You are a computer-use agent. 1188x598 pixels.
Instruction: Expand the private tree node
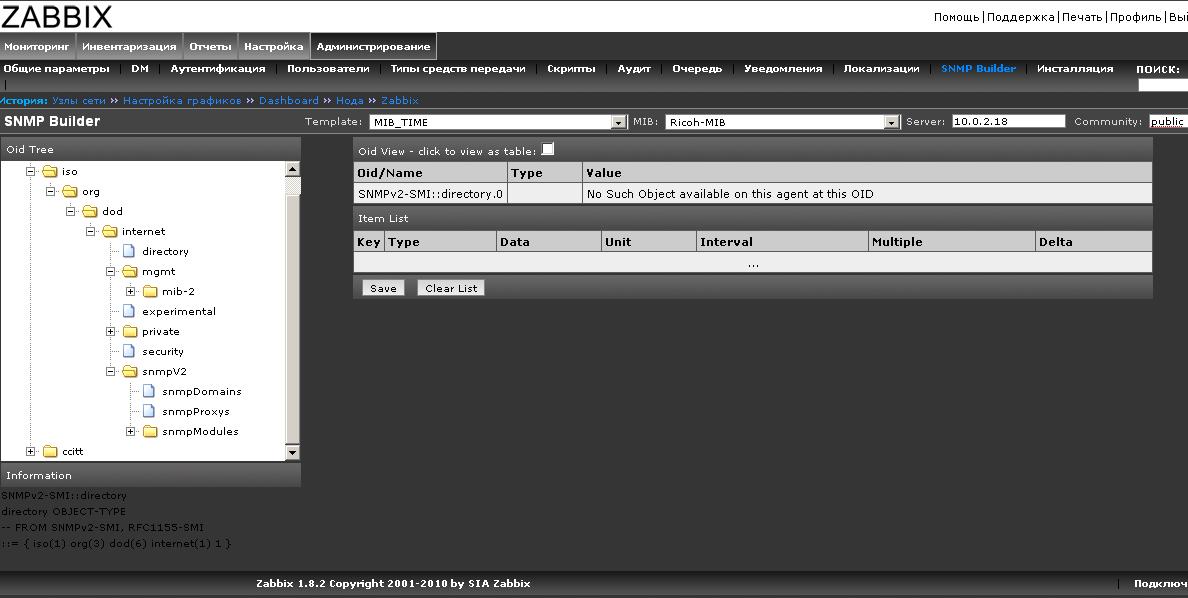(x=110, y=332)
